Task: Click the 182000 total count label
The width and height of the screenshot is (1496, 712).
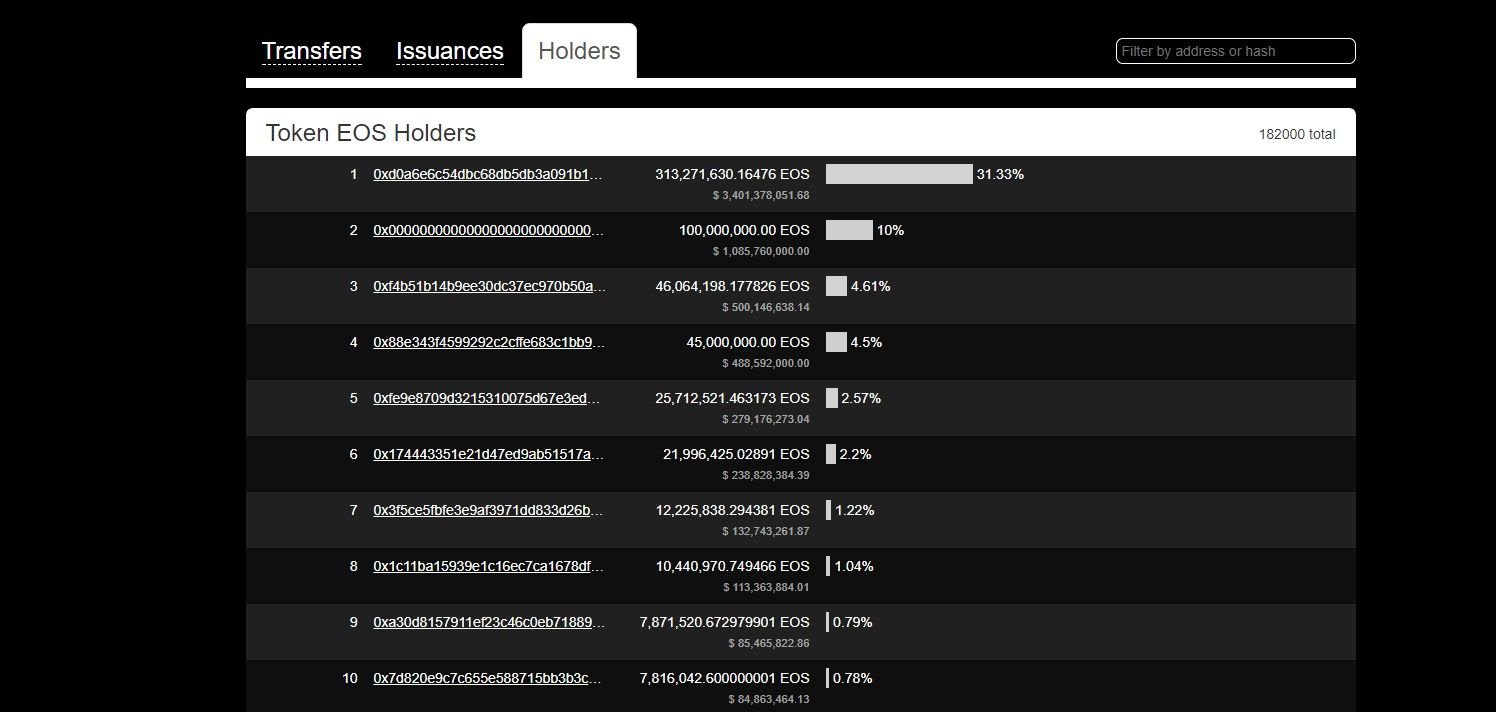Action: [1296, 134]
